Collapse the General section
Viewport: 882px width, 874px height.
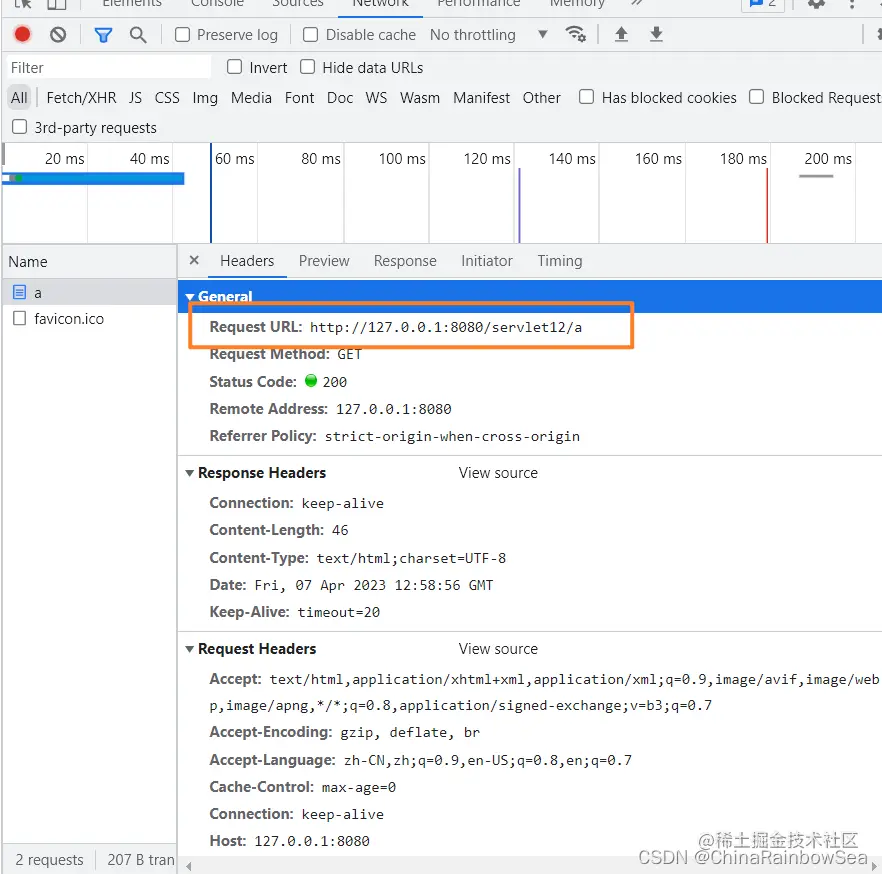tap(190, 296)
